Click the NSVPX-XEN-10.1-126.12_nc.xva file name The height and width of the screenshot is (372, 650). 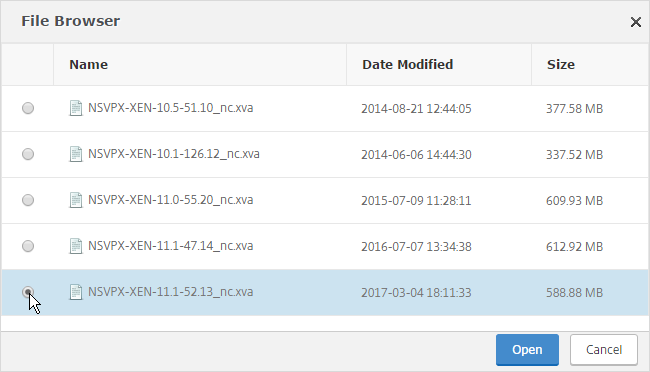click(174, 154)
